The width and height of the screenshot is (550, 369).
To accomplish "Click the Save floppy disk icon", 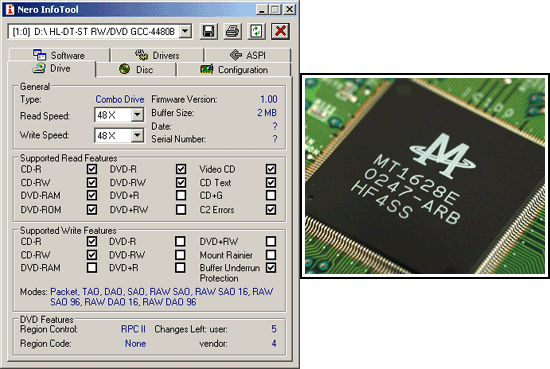I will point(209,32).
